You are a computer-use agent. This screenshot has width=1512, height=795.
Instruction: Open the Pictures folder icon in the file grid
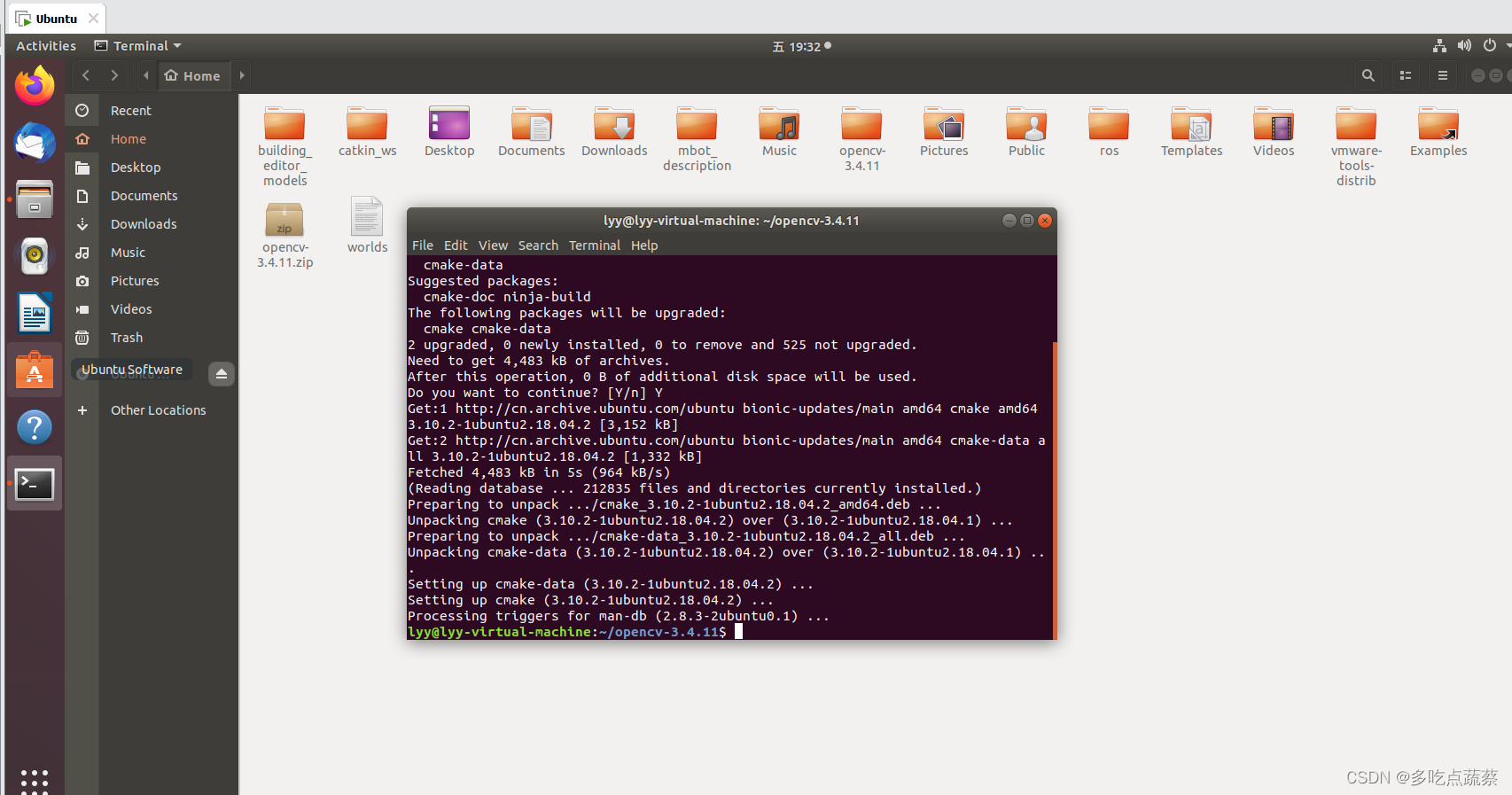pyautogui.click(x=944, y=132)
